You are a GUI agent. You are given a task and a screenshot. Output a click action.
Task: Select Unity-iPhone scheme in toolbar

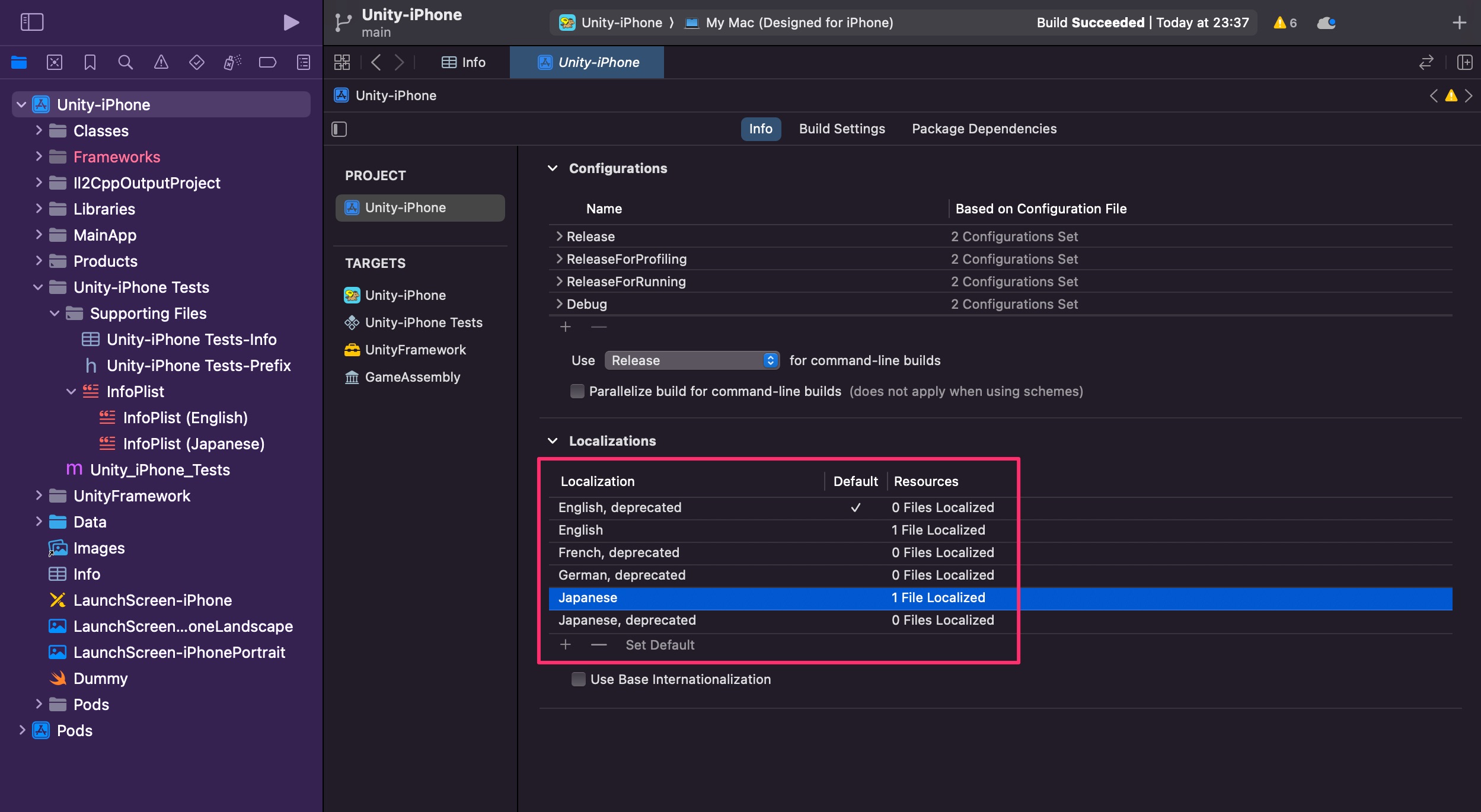coord(611,23)
